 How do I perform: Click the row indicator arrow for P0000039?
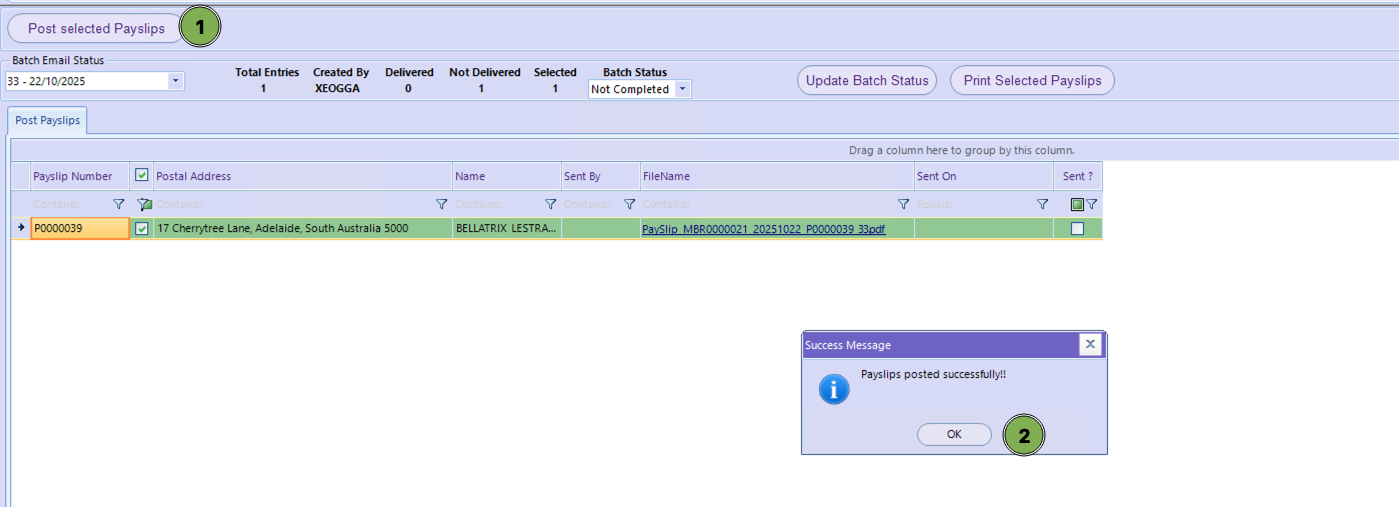21,229
